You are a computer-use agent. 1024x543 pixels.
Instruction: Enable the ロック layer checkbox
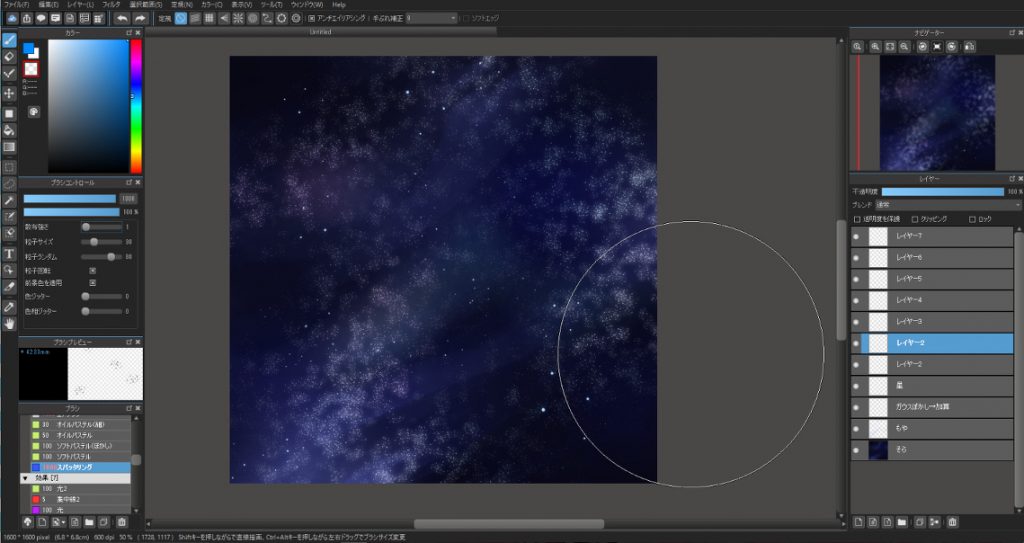click(972, 219)
